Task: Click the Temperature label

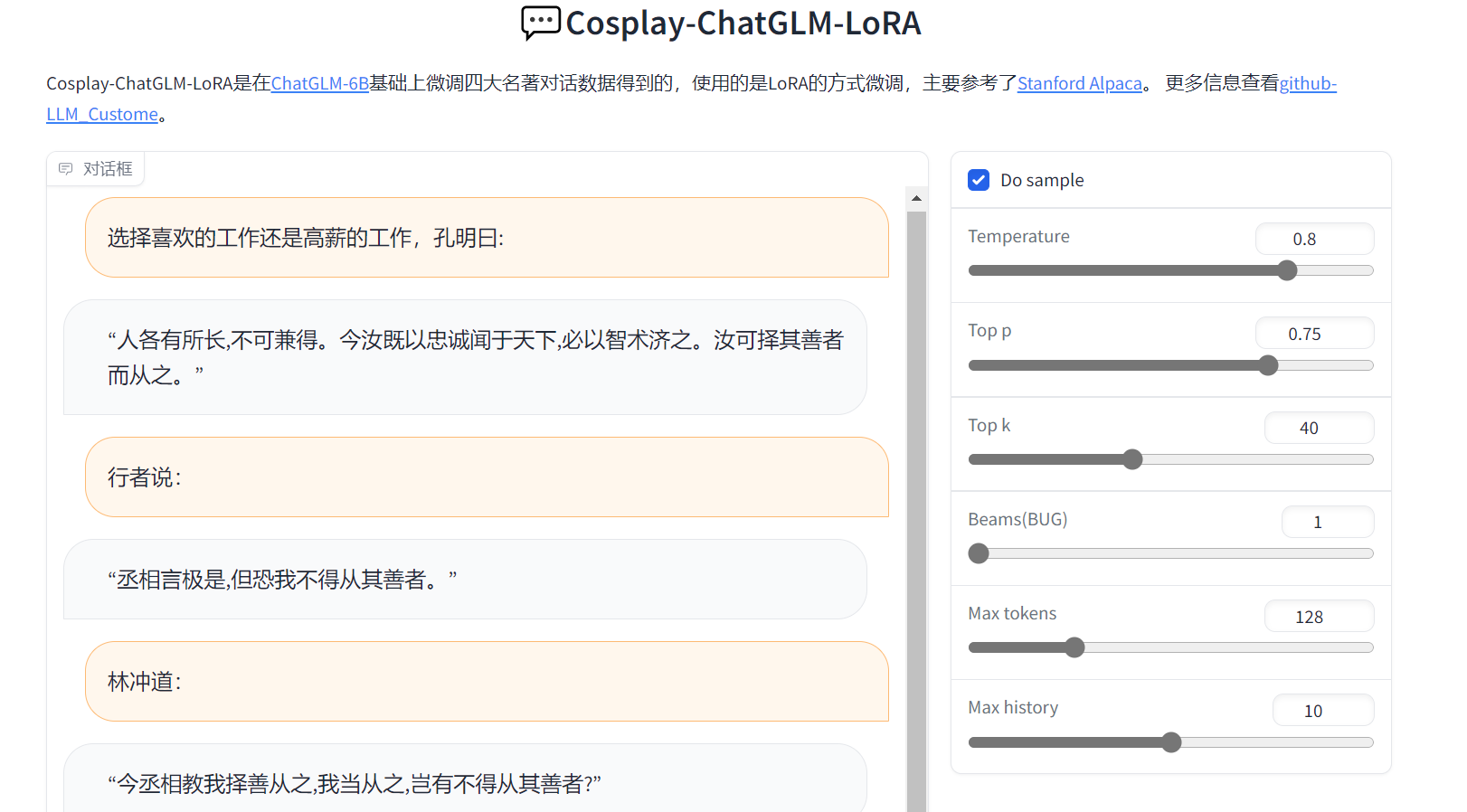Action: [x=1018, y=236]
